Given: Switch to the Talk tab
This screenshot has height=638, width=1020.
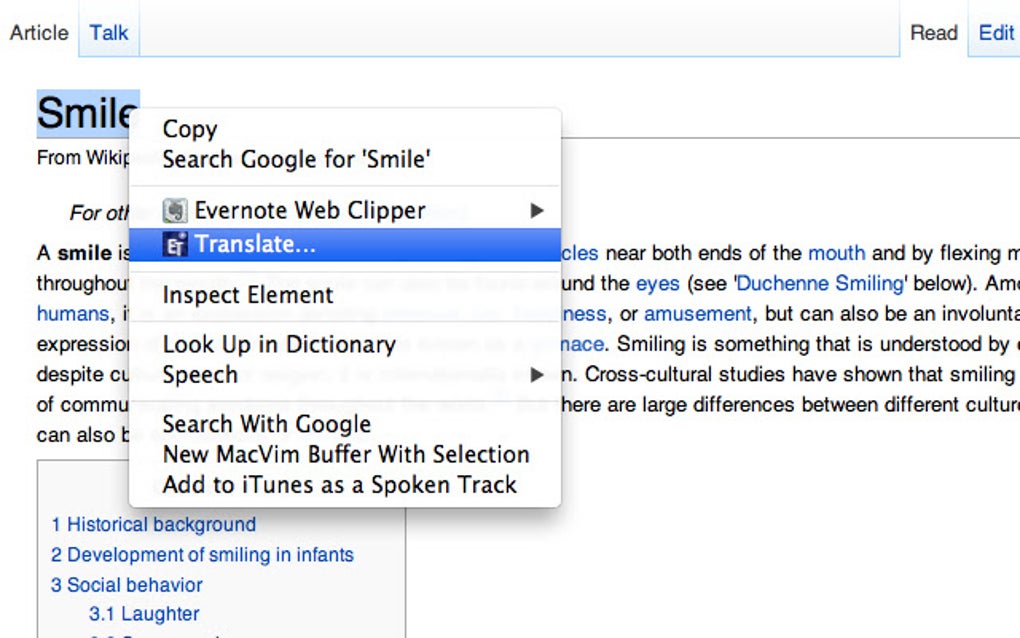Looking at the screenshot, I should coord(109,32).
